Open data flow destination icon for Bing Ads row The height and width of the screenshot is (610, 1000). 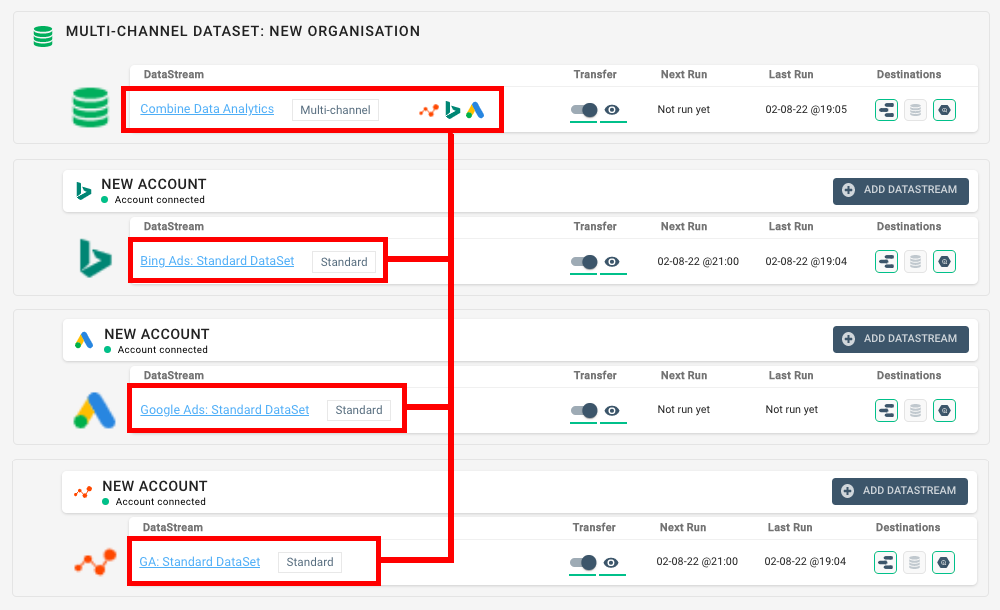point(886,262)
